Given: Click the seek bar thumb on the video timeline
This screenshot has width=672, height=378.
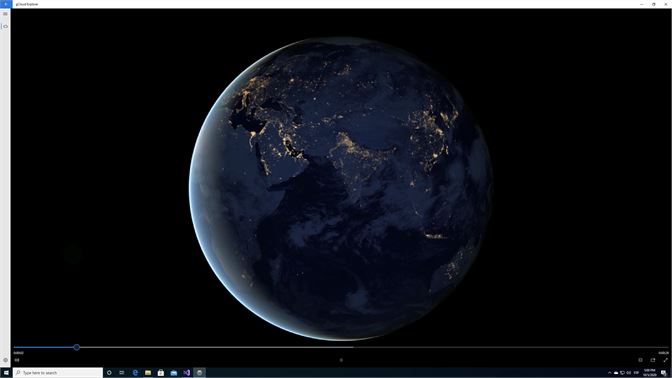Looking at the screenshot, I should (76, 347).
